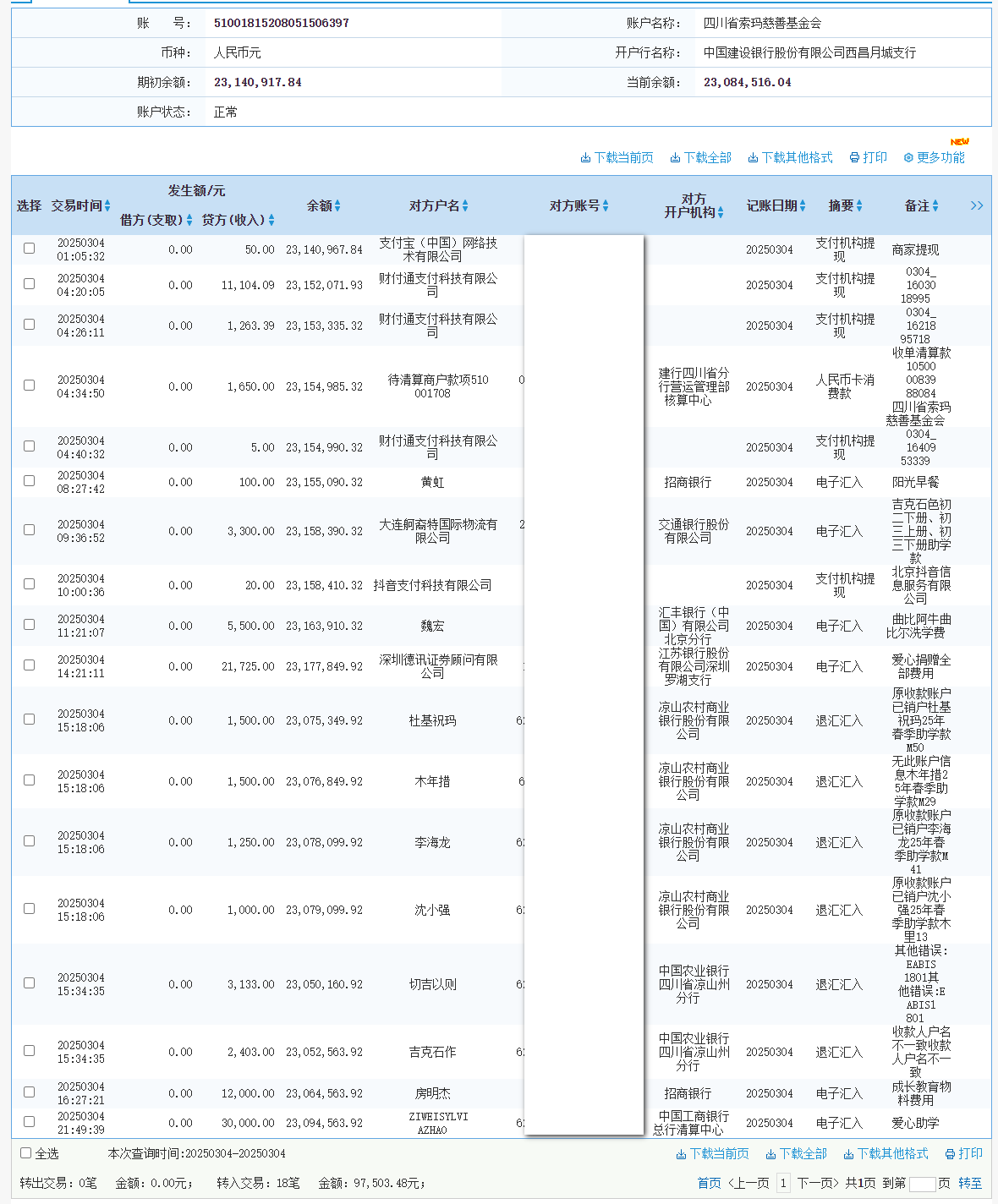Click 沈小强 payer name
Image resolution: width=998 pixels, height=1204 pixels.
pyautogui.click(x=432, y=910)
